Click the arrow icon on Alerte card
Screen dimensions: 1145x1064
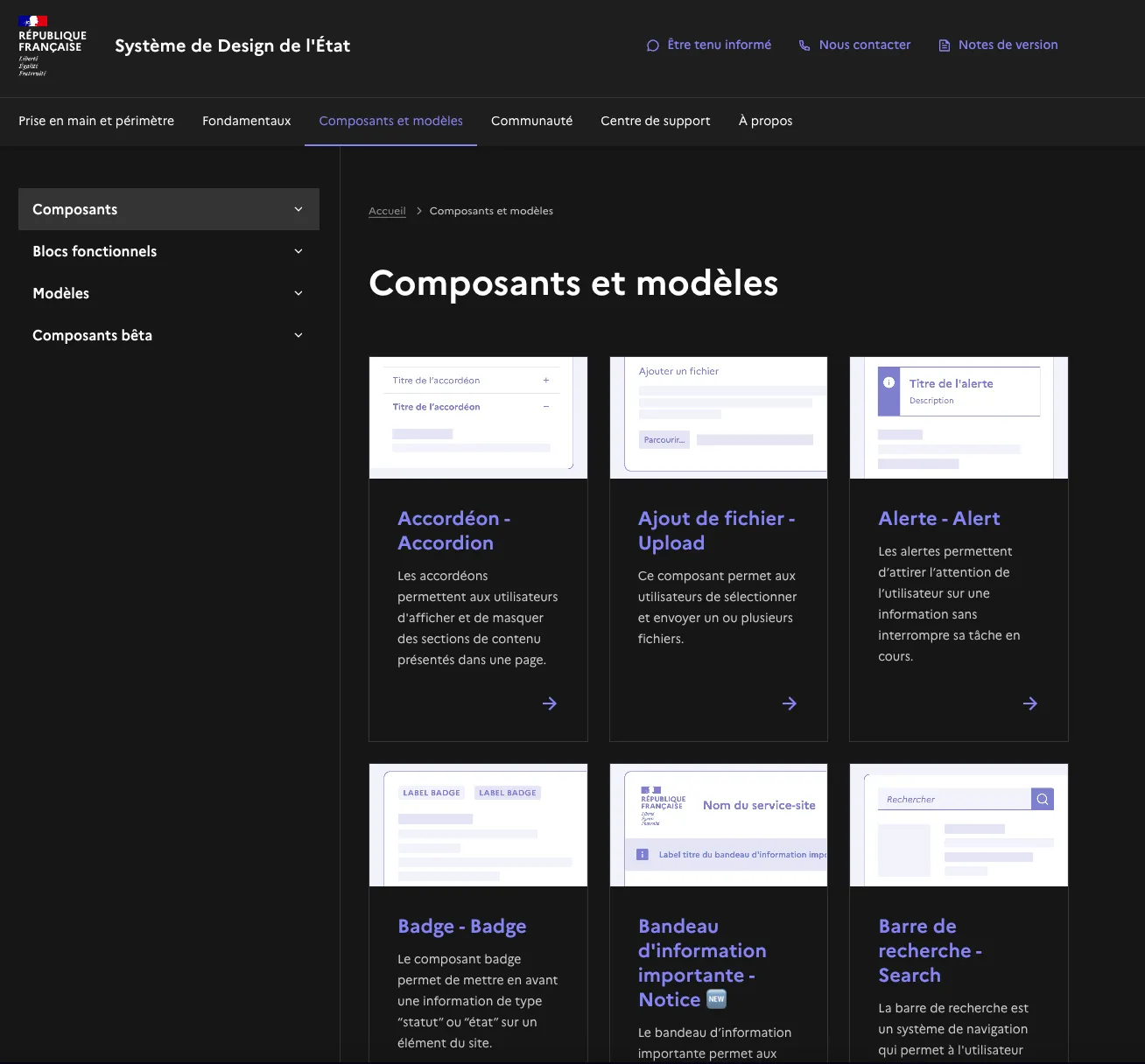point(1030,703)
